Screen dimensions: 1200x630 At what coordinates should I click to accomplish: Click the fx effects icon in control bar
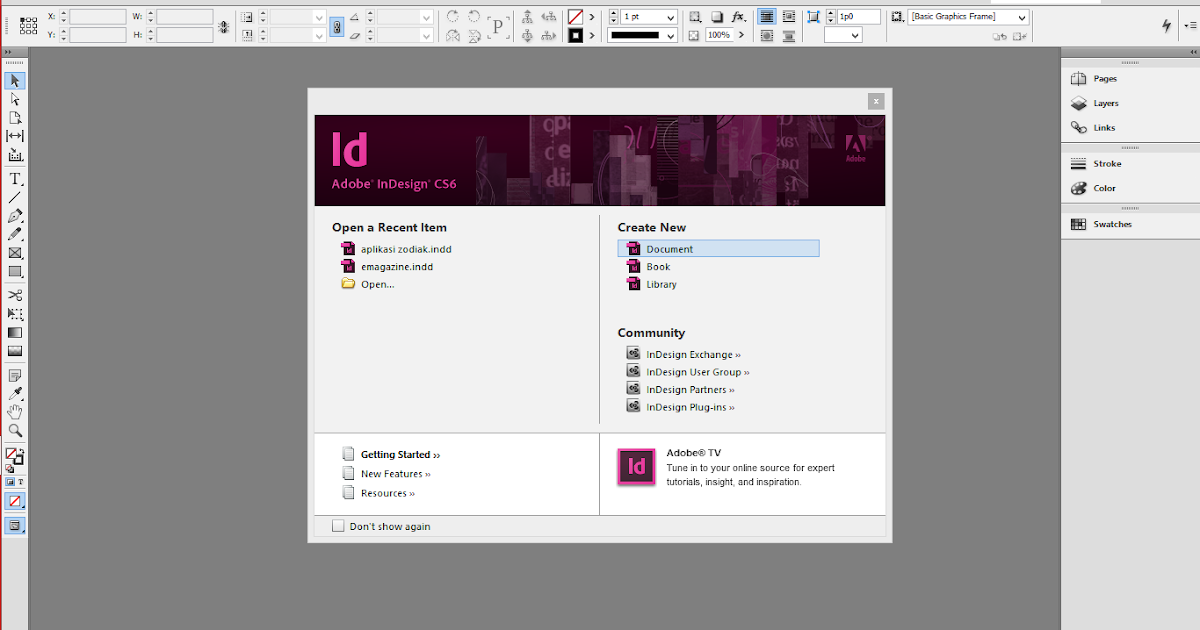tap(738, 17)
